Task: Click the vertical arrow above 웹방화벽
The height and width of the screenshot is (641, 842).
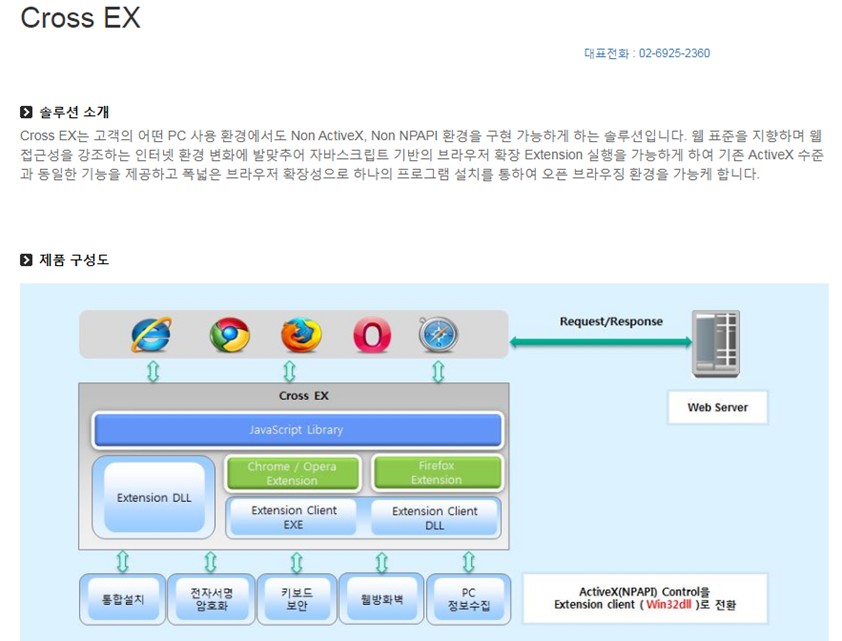Action: pos(382,562)
